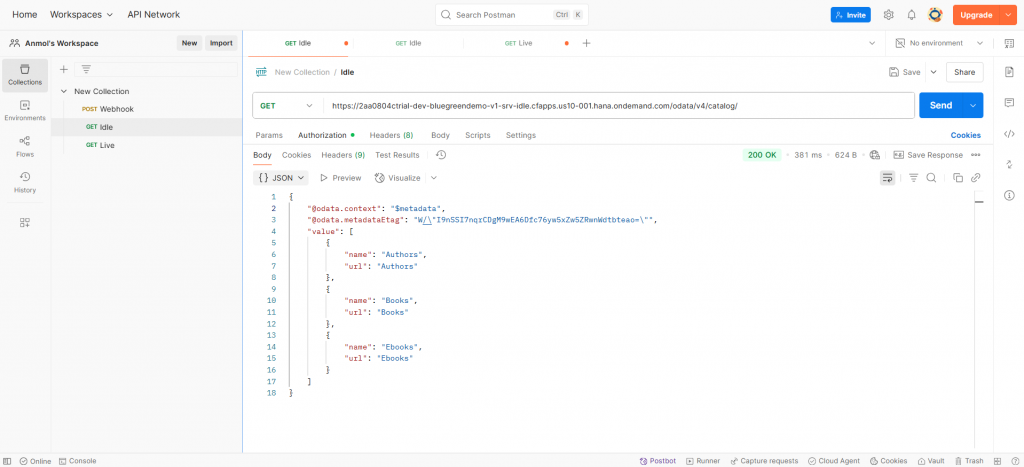The height and width of the screenshot is (467, 1024).
Task: Click the user avatar icon
Action: pos(935,15)
